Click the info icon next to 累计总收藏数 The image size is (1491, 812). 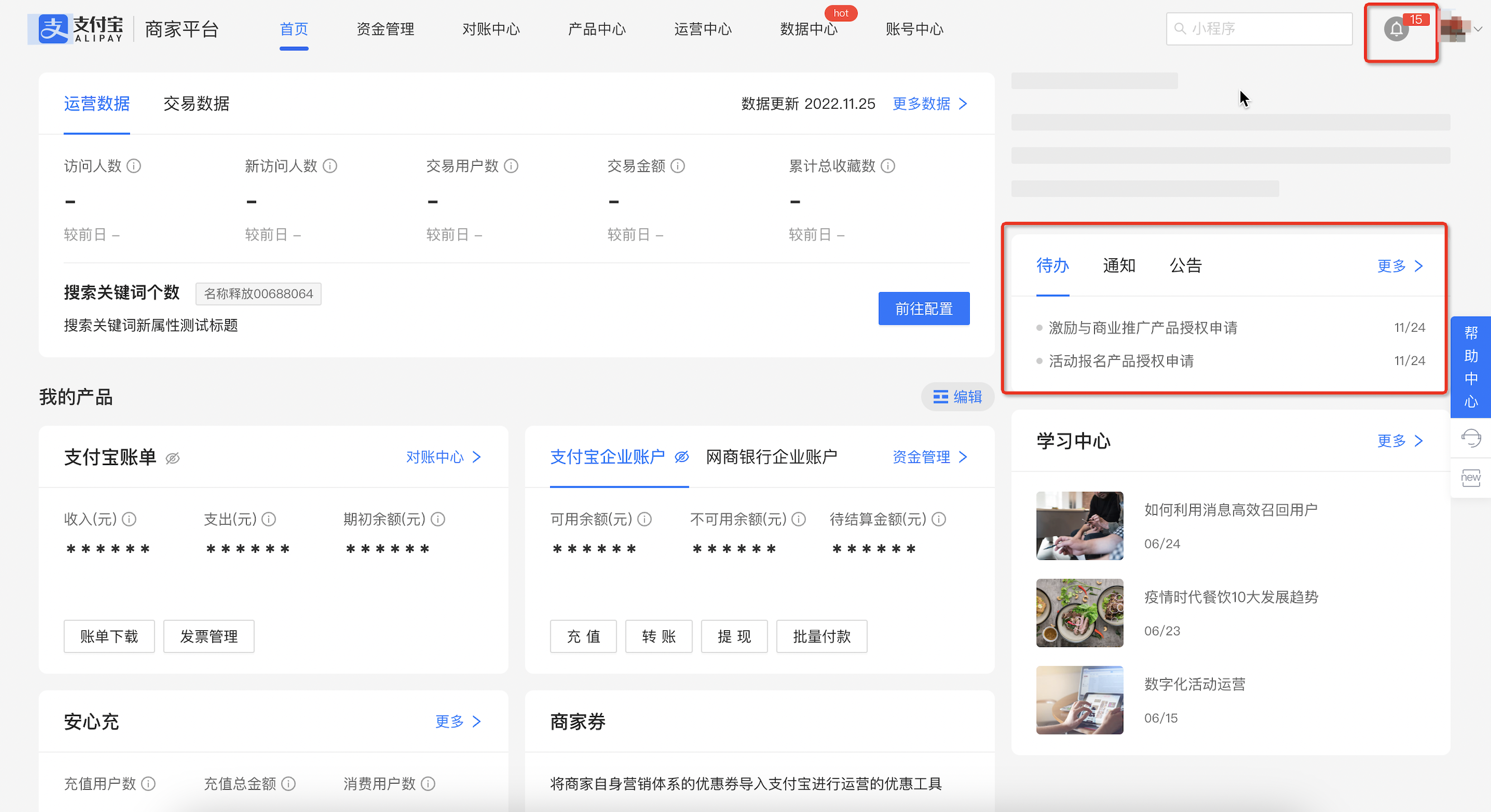click(x=888, y=166)
